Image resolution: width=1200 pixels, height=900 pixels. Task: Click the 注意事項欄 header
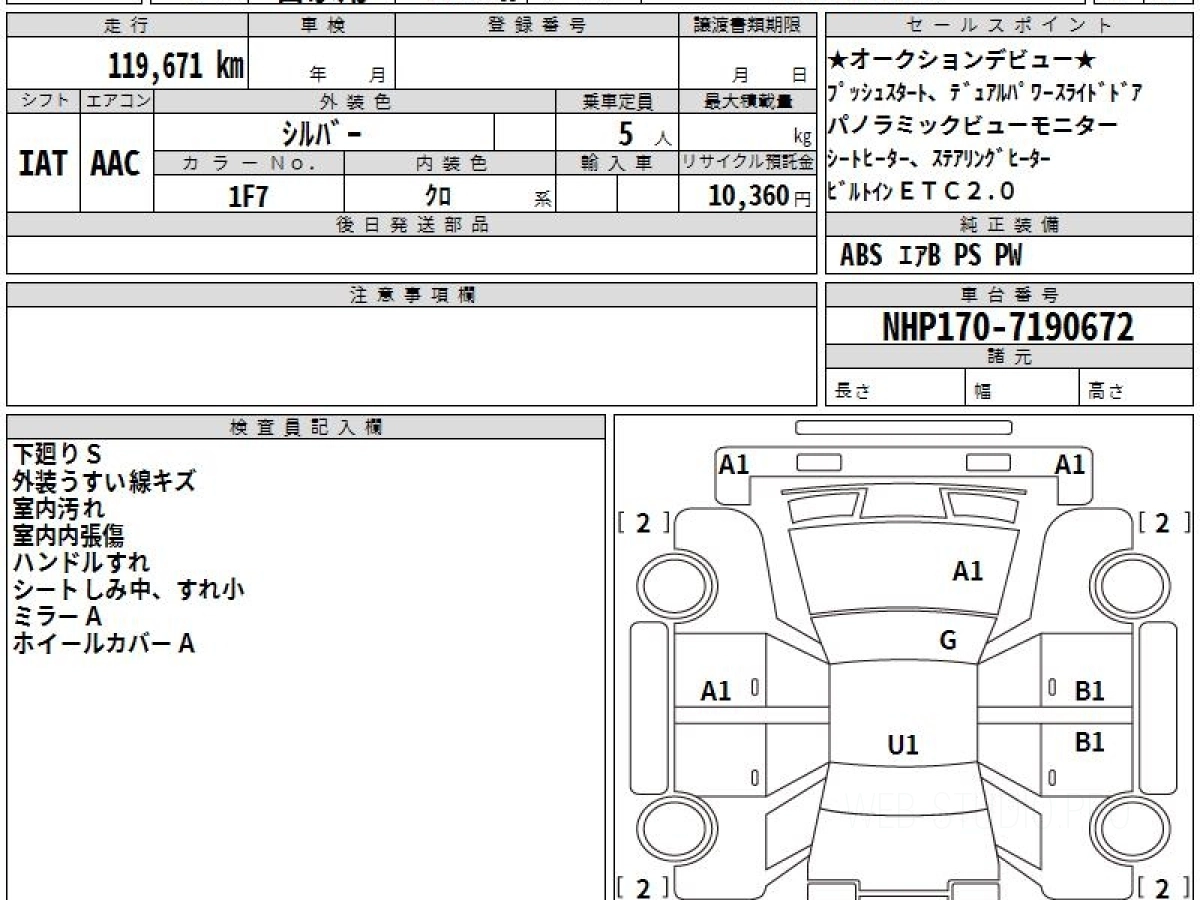tap(412, 295)
